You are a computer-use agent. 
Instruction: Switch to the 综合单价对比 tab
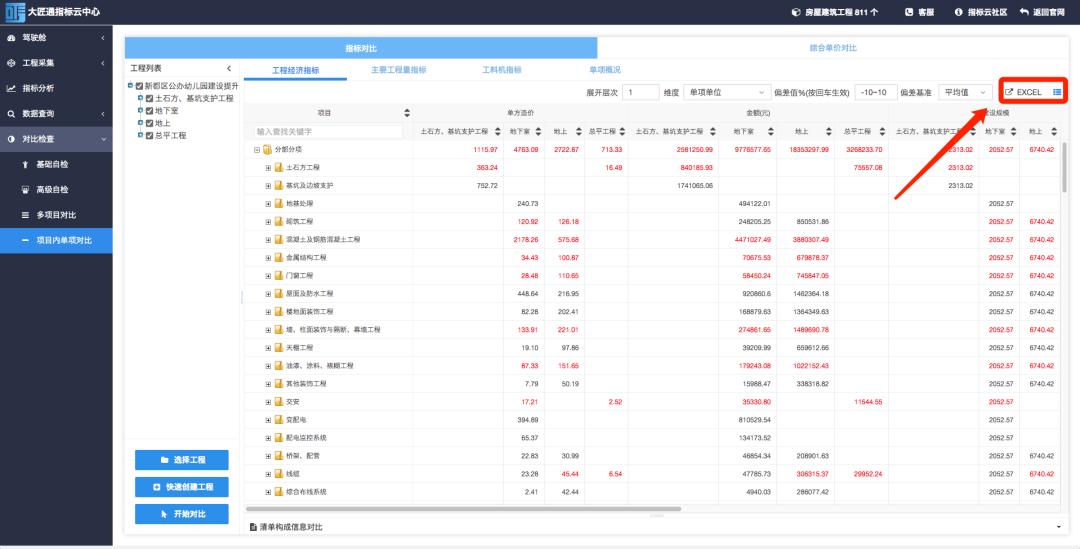(832, 48)
